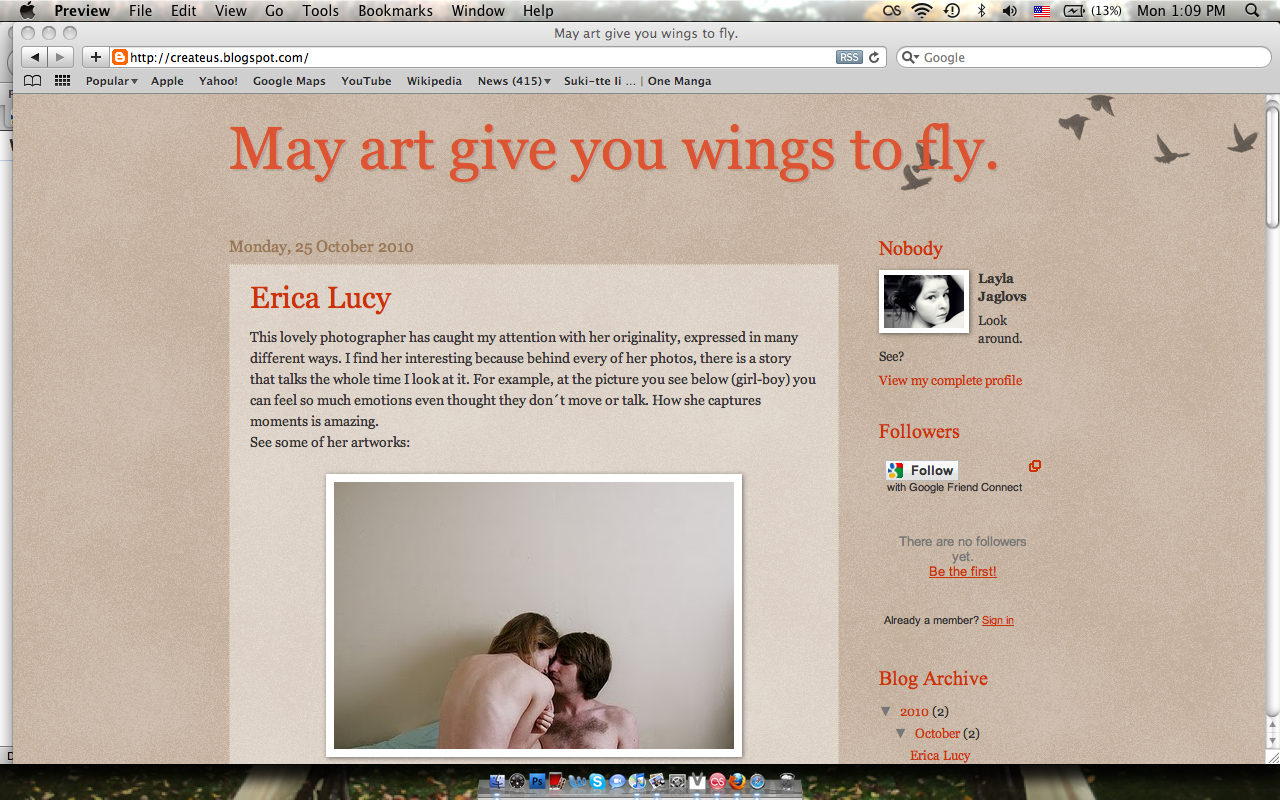Go back with the browser back arrow

(x=35, y=57)
